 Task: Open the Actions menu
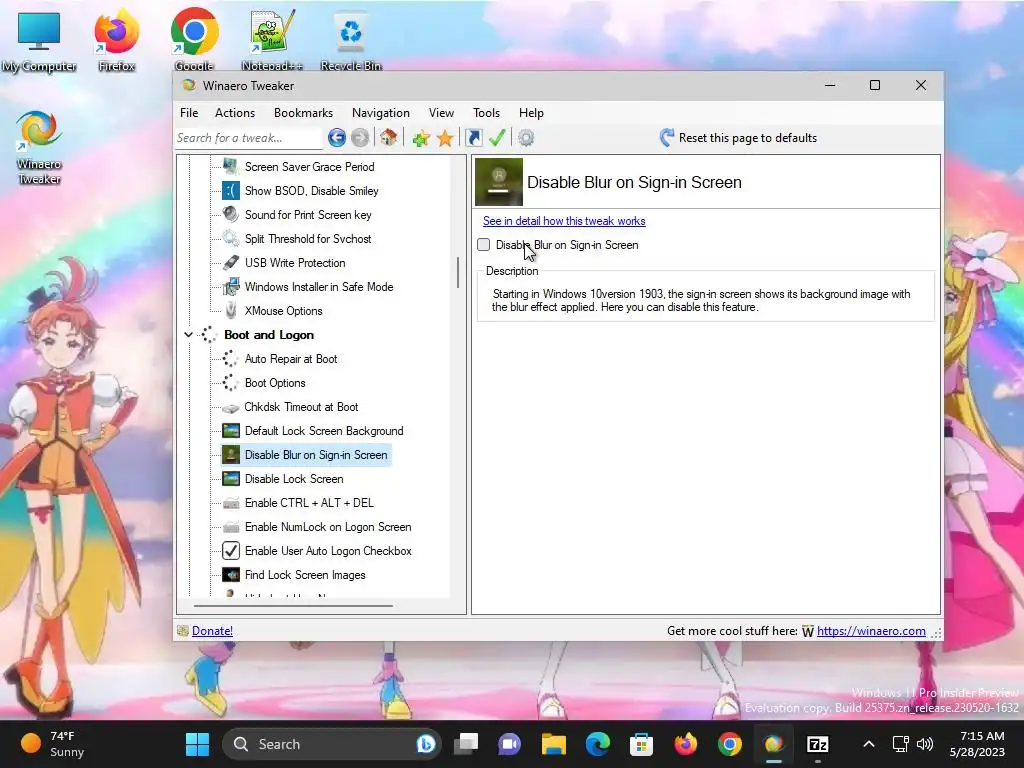click(234, 113)
